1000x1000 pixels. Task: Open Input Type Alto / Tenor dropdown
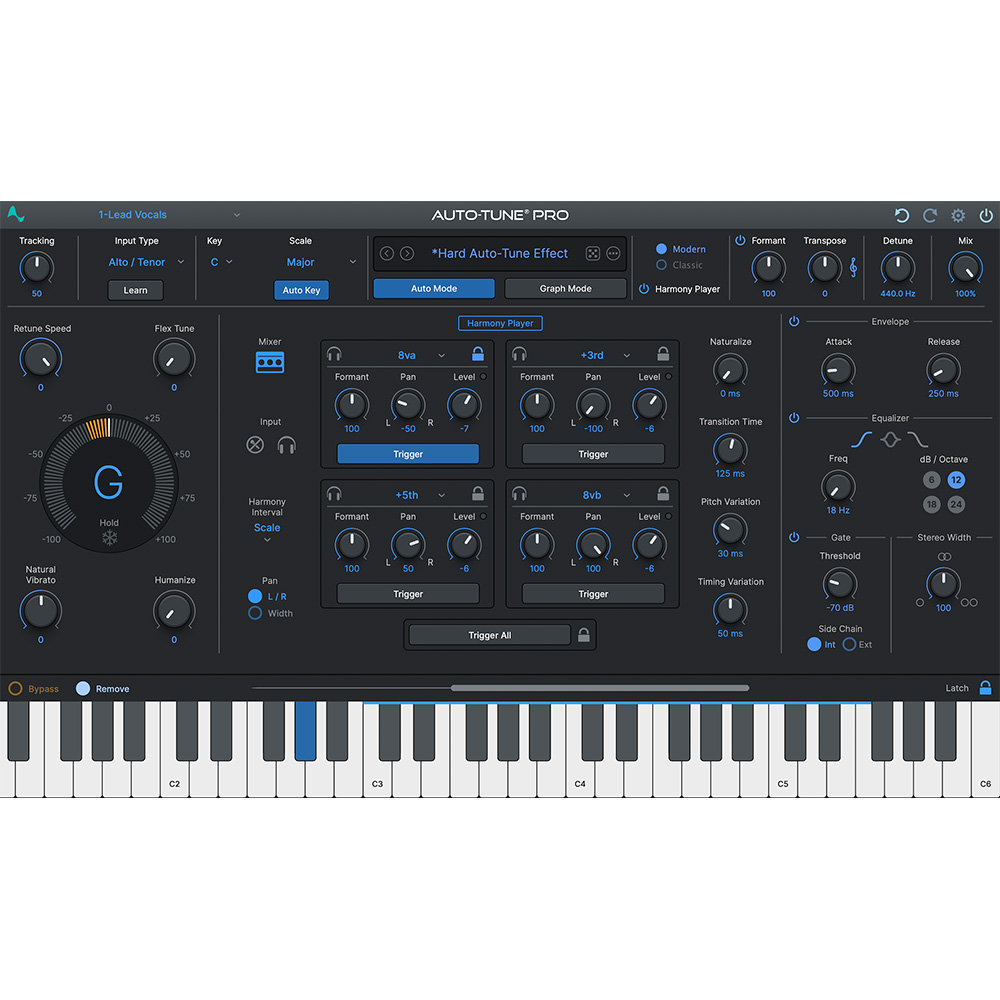point(146,262)
